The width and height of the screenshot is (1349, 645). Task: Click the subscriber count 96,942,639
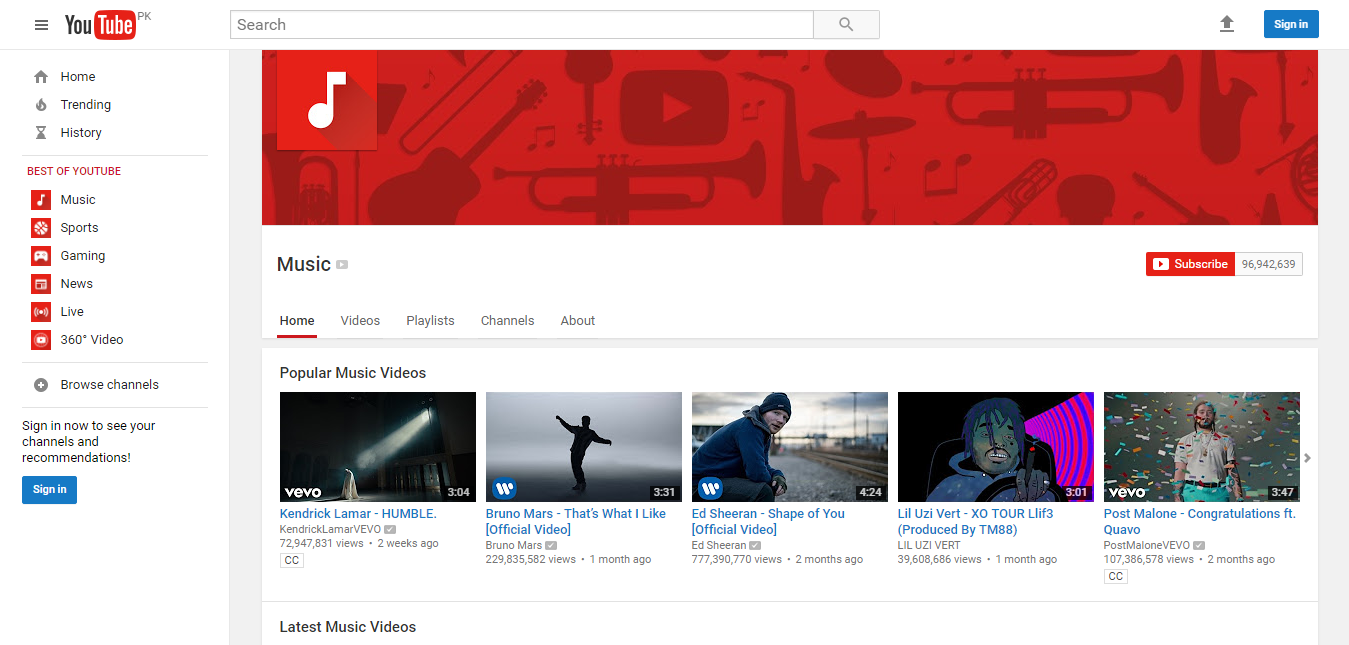pos(1268,264)
